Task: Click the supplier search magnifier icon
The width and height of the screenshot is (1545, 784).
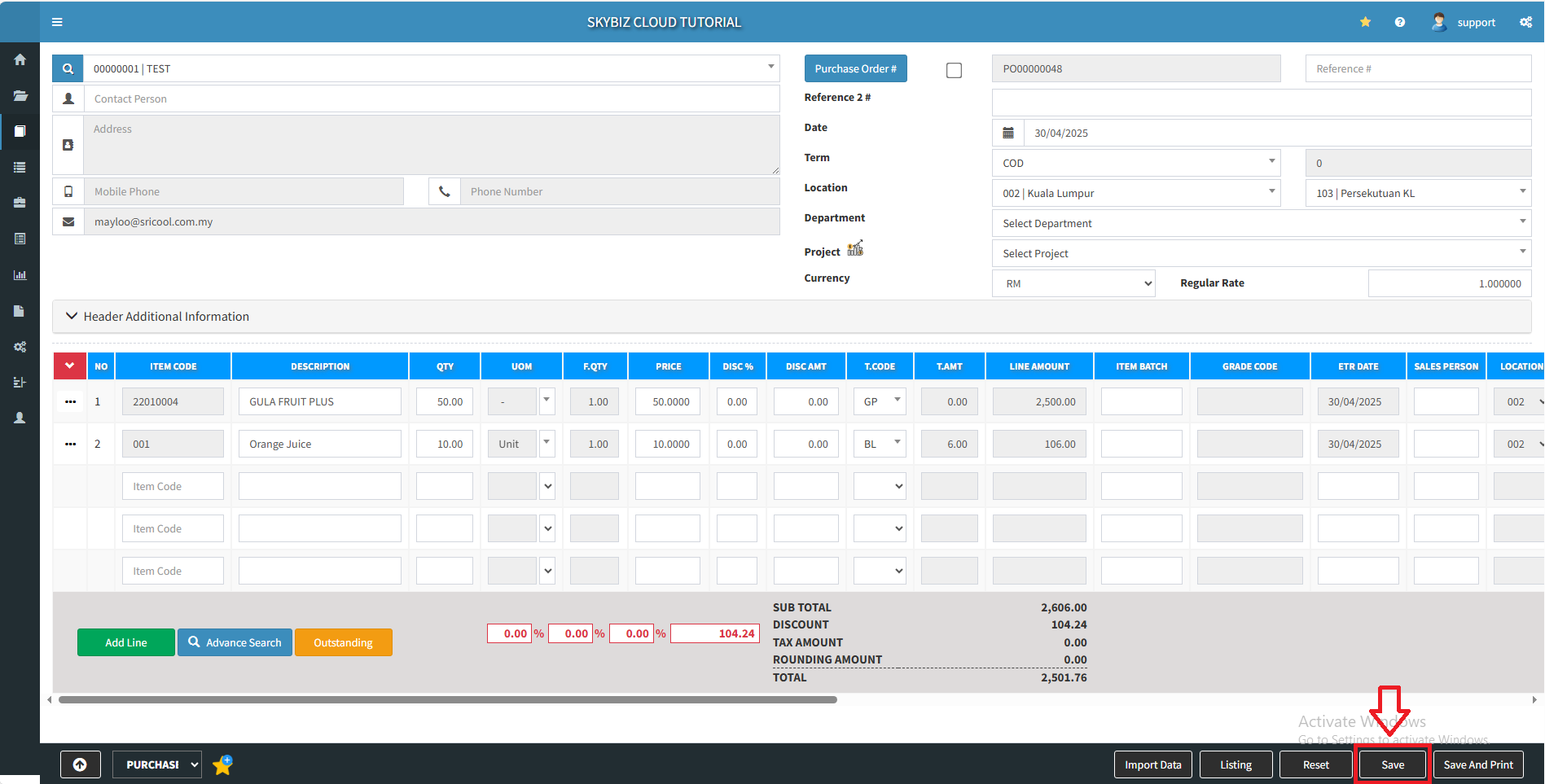Action: click(x=68, y=69)
